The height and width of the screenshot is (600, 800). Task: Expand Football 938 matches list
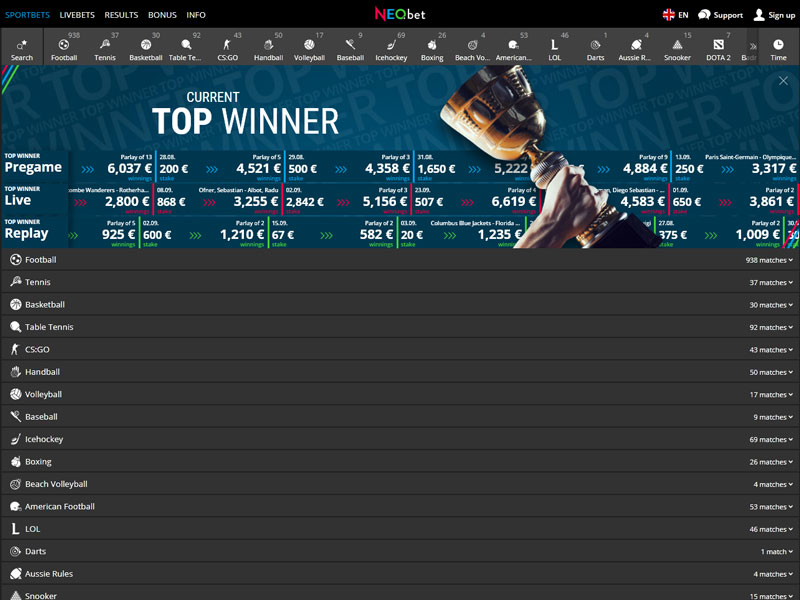coord(769,260)
